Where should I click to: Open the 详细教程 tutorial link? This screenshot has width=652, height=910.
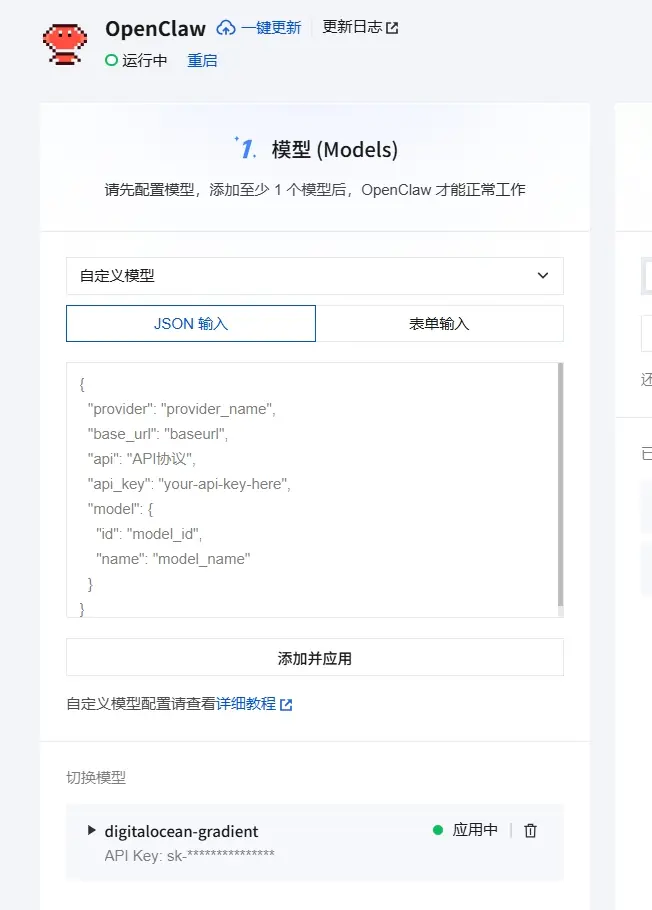tap(246, 704)
